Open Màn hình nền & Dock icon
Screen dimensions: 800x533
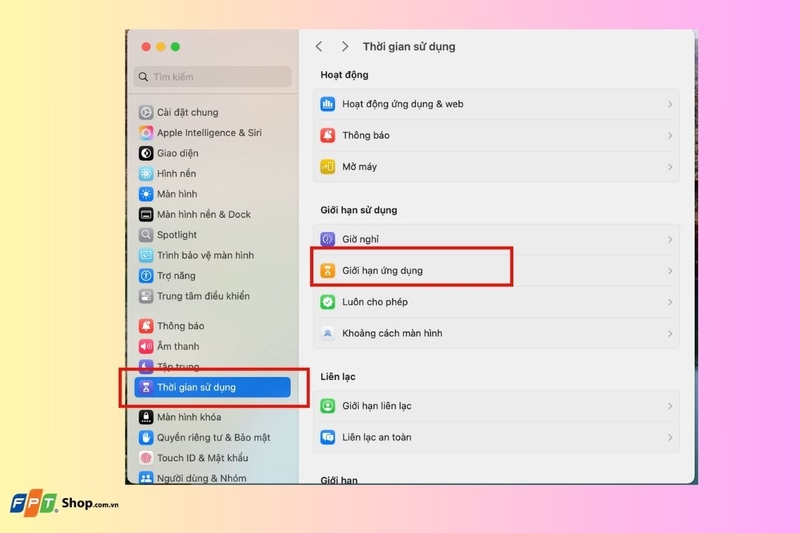pos(146,214)
